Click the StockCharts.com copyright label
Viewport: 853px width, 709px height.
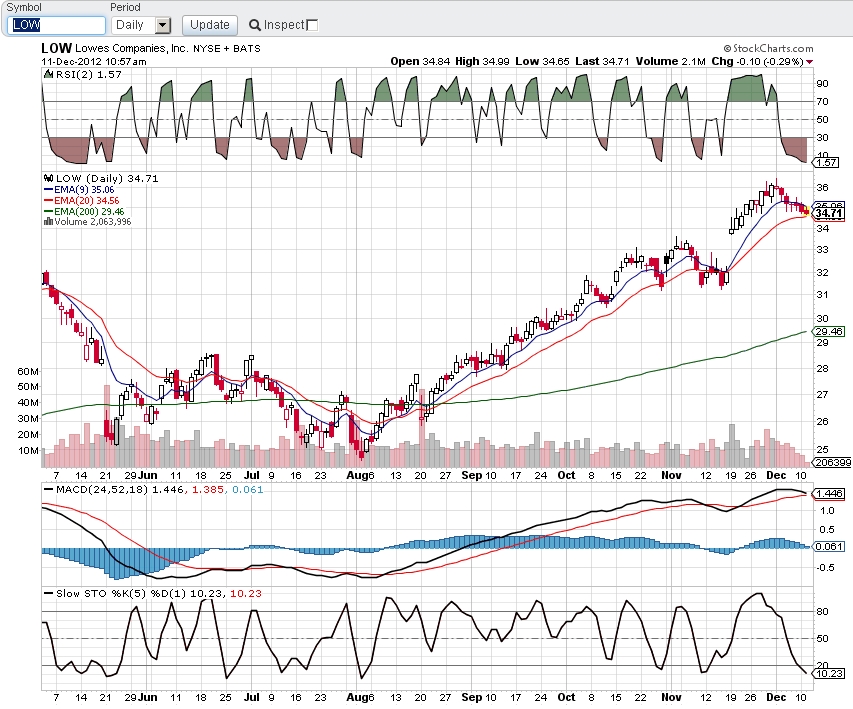click(x=769, y=48)
